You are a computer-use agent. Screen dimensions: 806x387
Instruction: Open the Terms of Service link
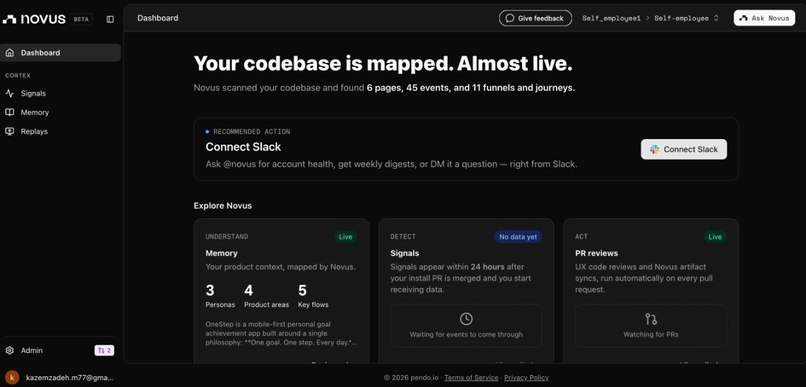pyautogui.click(x=471, y=378)
